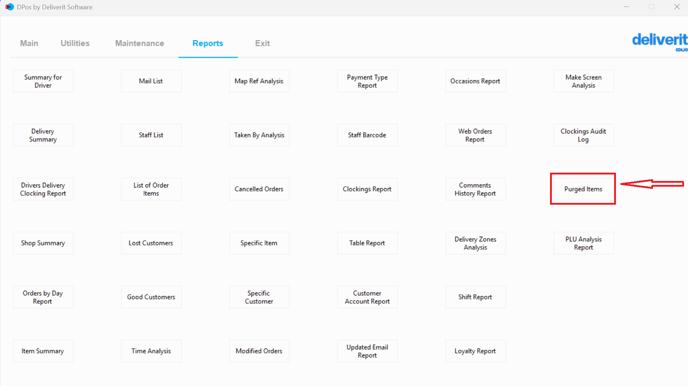Open Orders by Day Report
Image resolution: width=688 pixels, height=386 pixels.
click(x=43, y=297)
